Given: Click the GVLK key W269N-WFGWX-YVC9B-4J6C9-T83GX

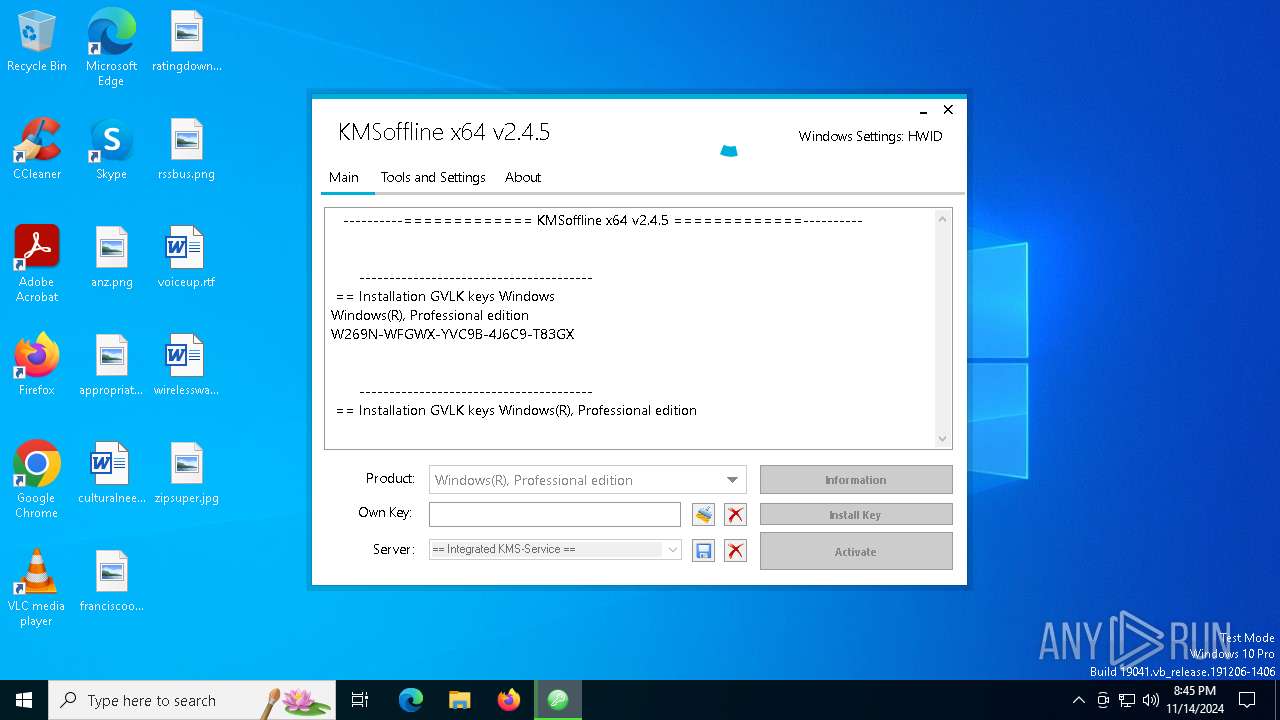Looking at the screenshot, I should coord(453,334).
